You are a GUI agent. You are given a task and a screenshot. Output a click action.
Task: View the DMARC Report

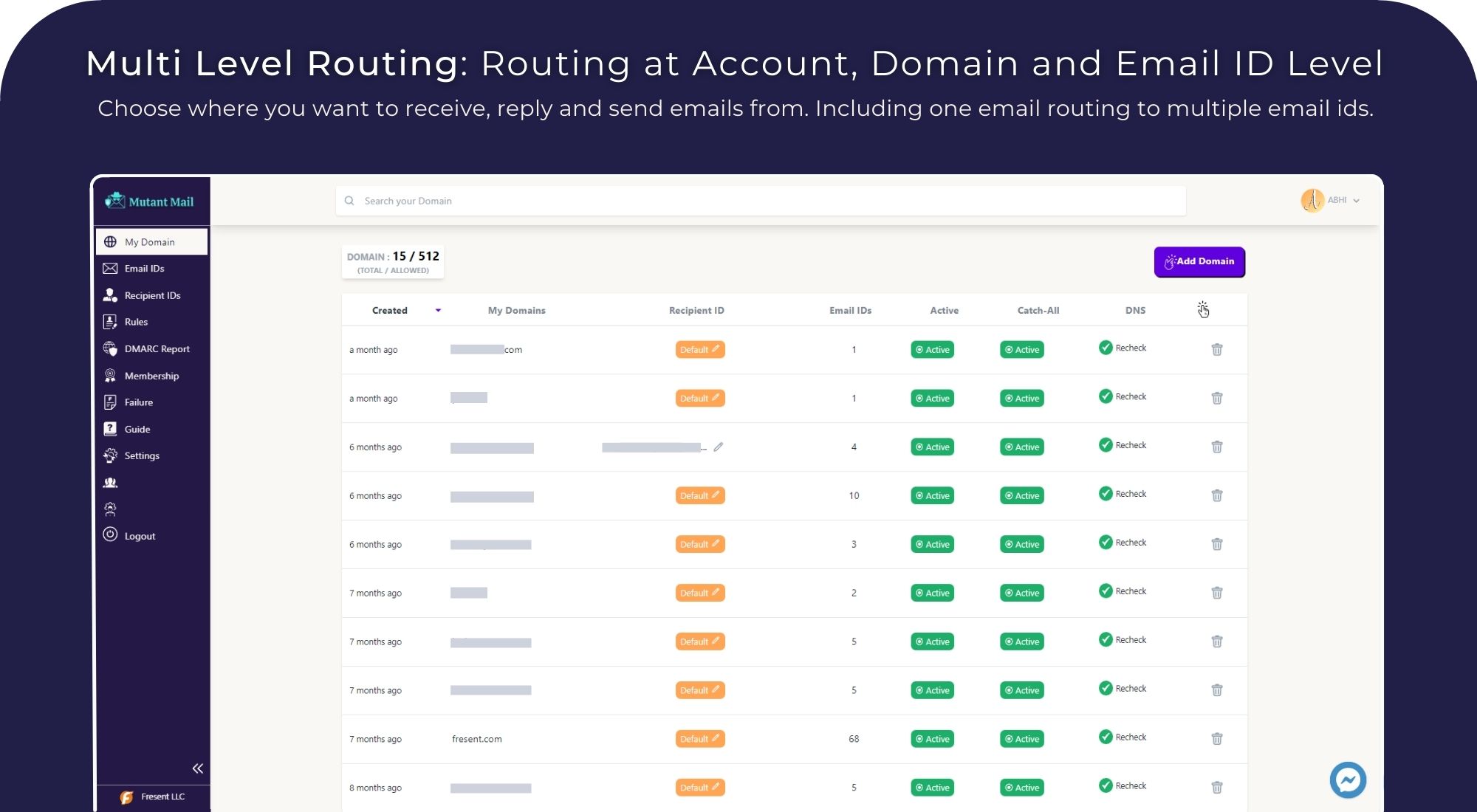(x=157, y=348)
